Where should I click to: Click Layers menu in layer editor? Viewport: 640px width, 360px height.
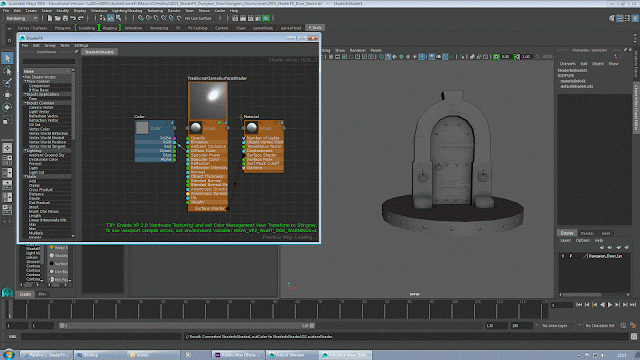click(x=565, y=240)
